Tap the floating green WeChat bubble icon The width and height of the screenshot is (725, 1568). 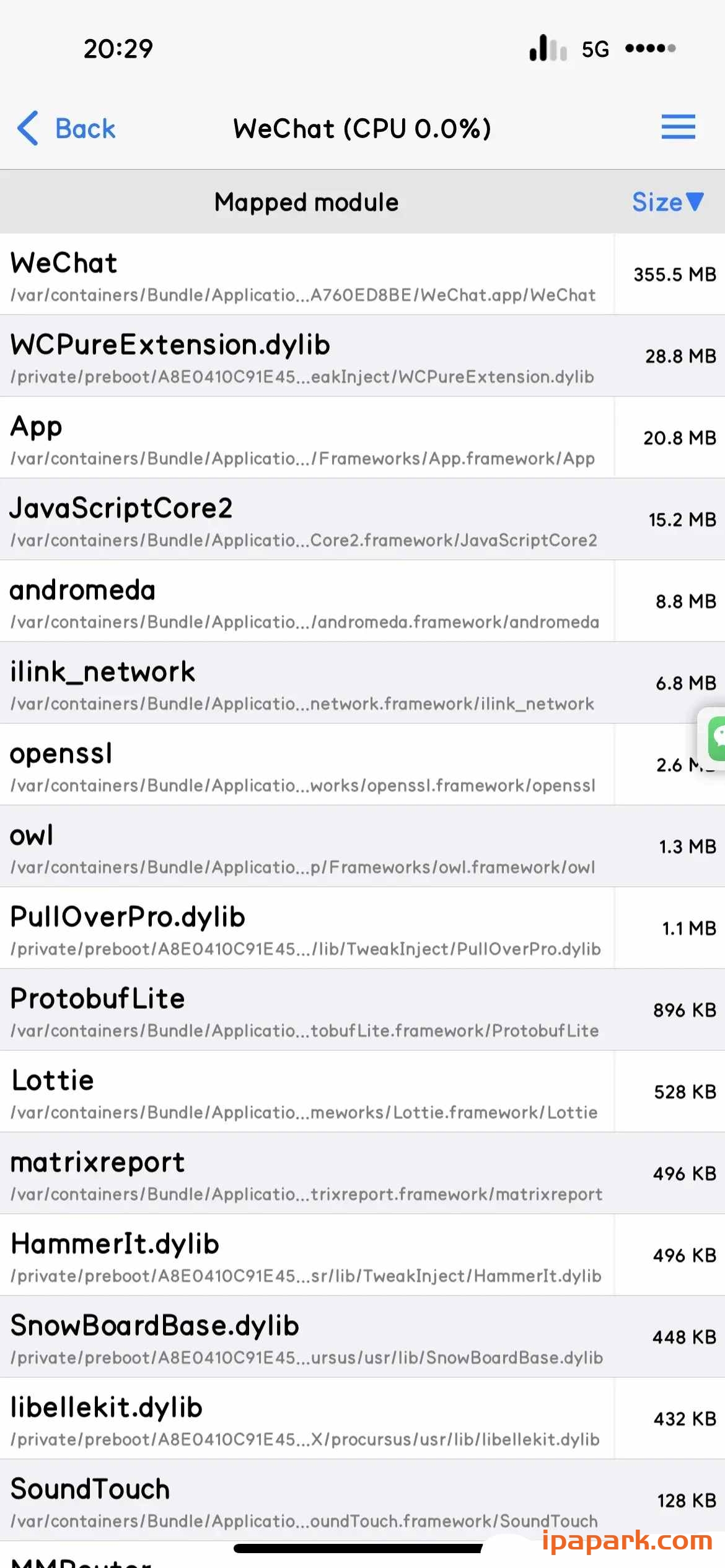click(716, 738)
